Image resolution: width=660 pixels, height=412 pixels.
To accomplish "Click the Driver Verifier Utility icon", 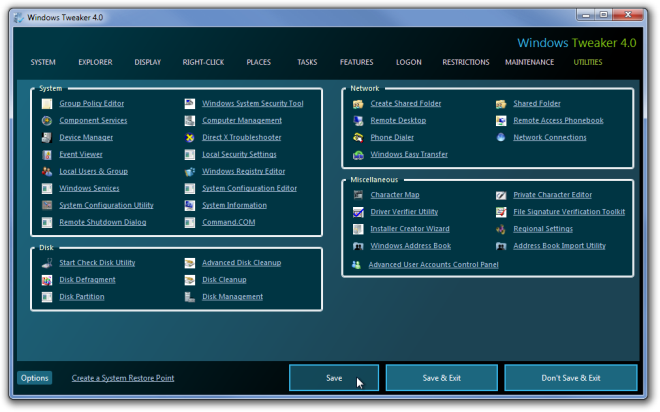I will (x=358, y=212).
